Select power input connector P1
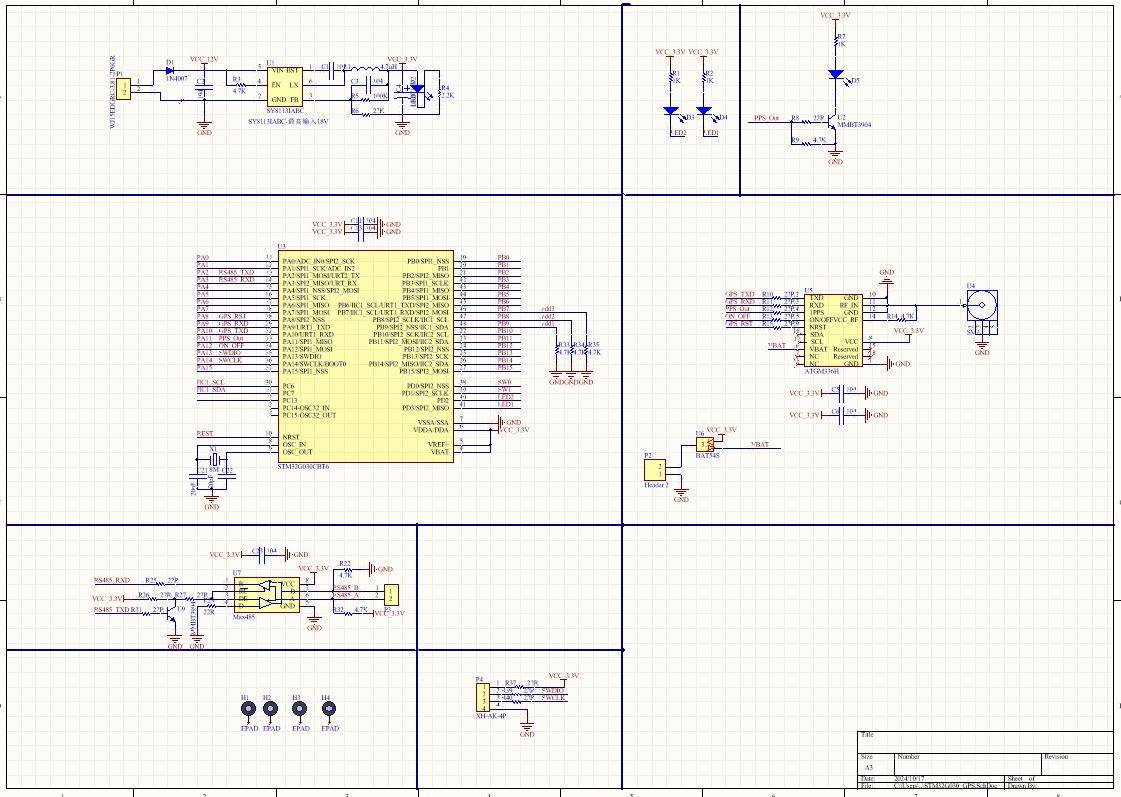 pyautogui.click(x=124, y=89)
